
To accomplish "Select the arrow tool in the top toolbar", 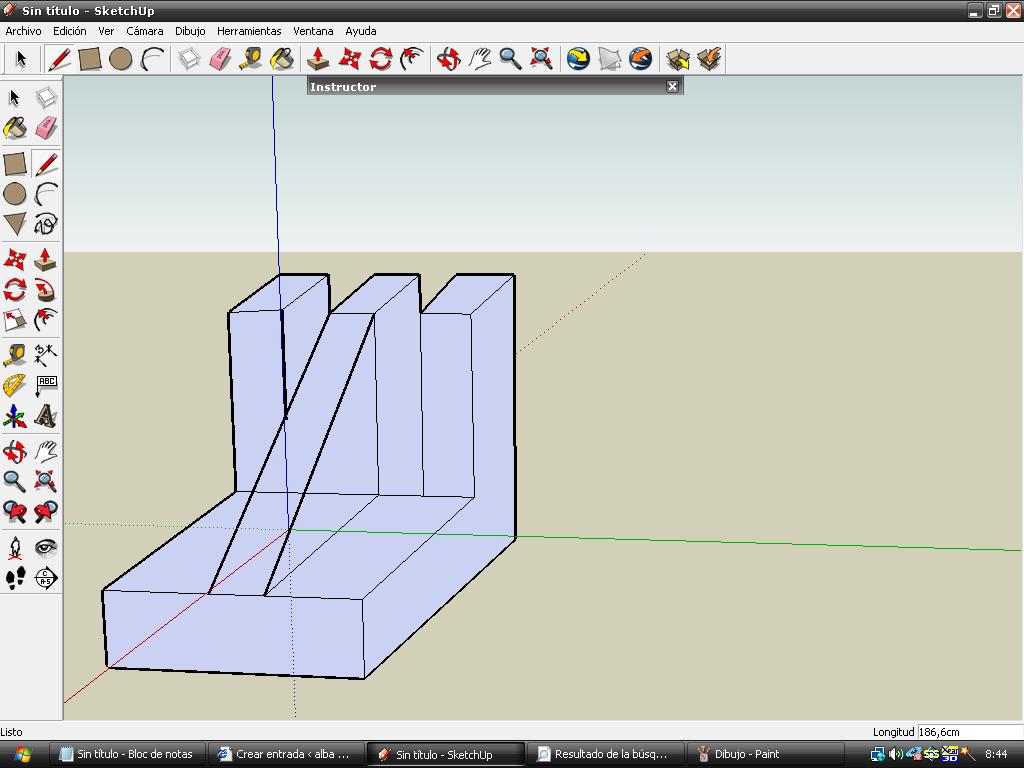I will click(21, 59).
